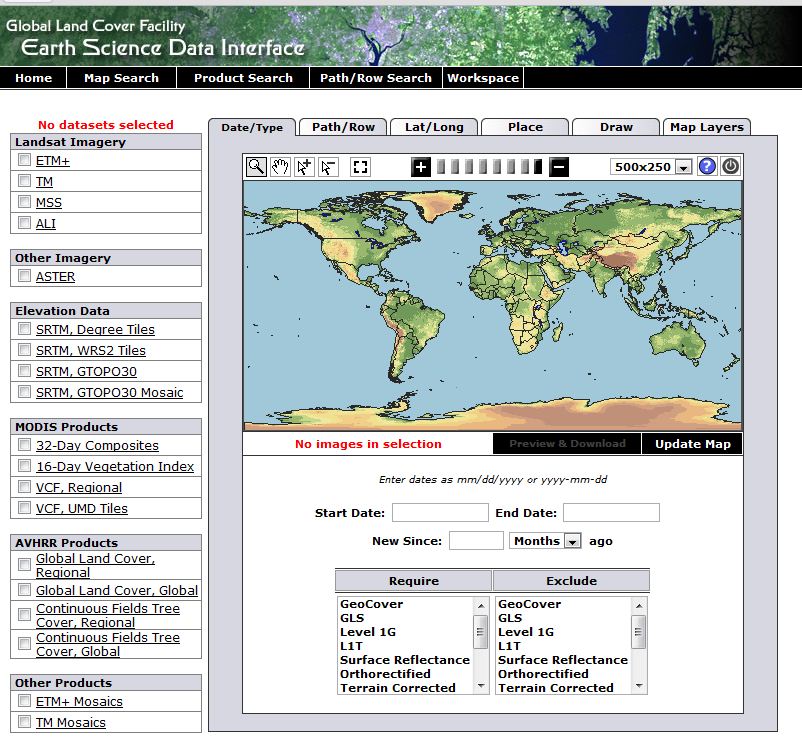Choose the add-to-selection arrow tool

click(304, 167)
